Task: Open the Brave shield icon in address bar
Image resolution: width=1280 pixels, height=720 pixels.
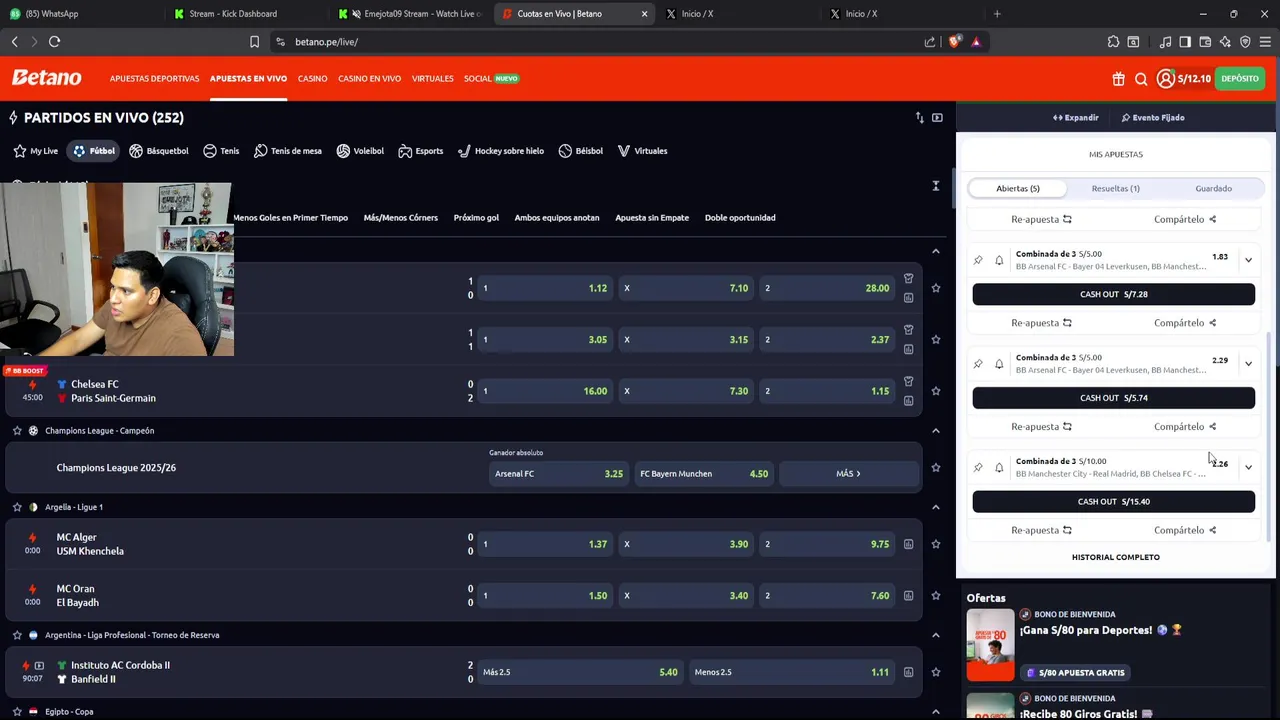Action: (x=954, y=42)
